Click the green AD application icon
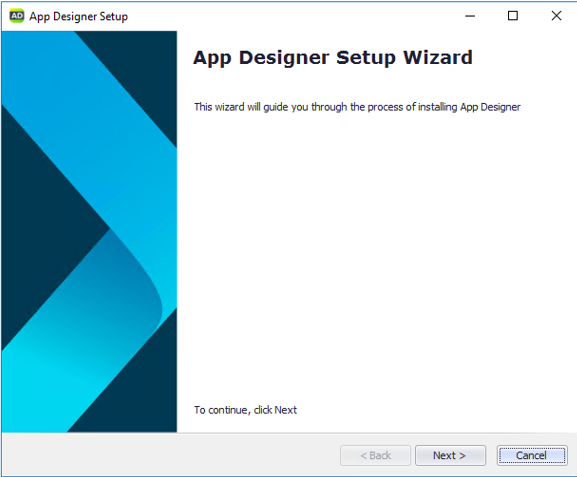The width and height of the screenshot is (577, 477). (17, 16)
